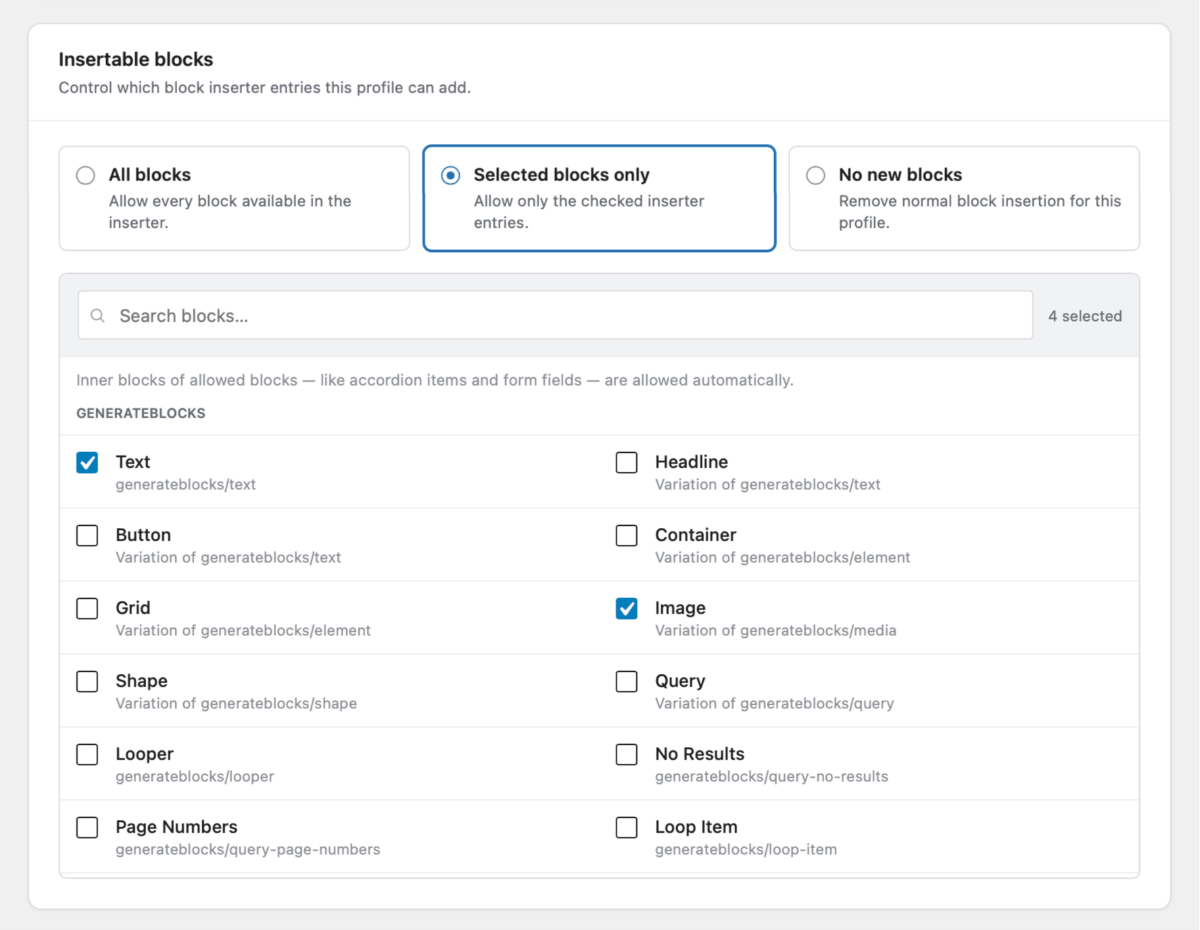Click the GENERATEBLOCKS section label
This screenshot has width=1200, height=930.
[141, 413]
